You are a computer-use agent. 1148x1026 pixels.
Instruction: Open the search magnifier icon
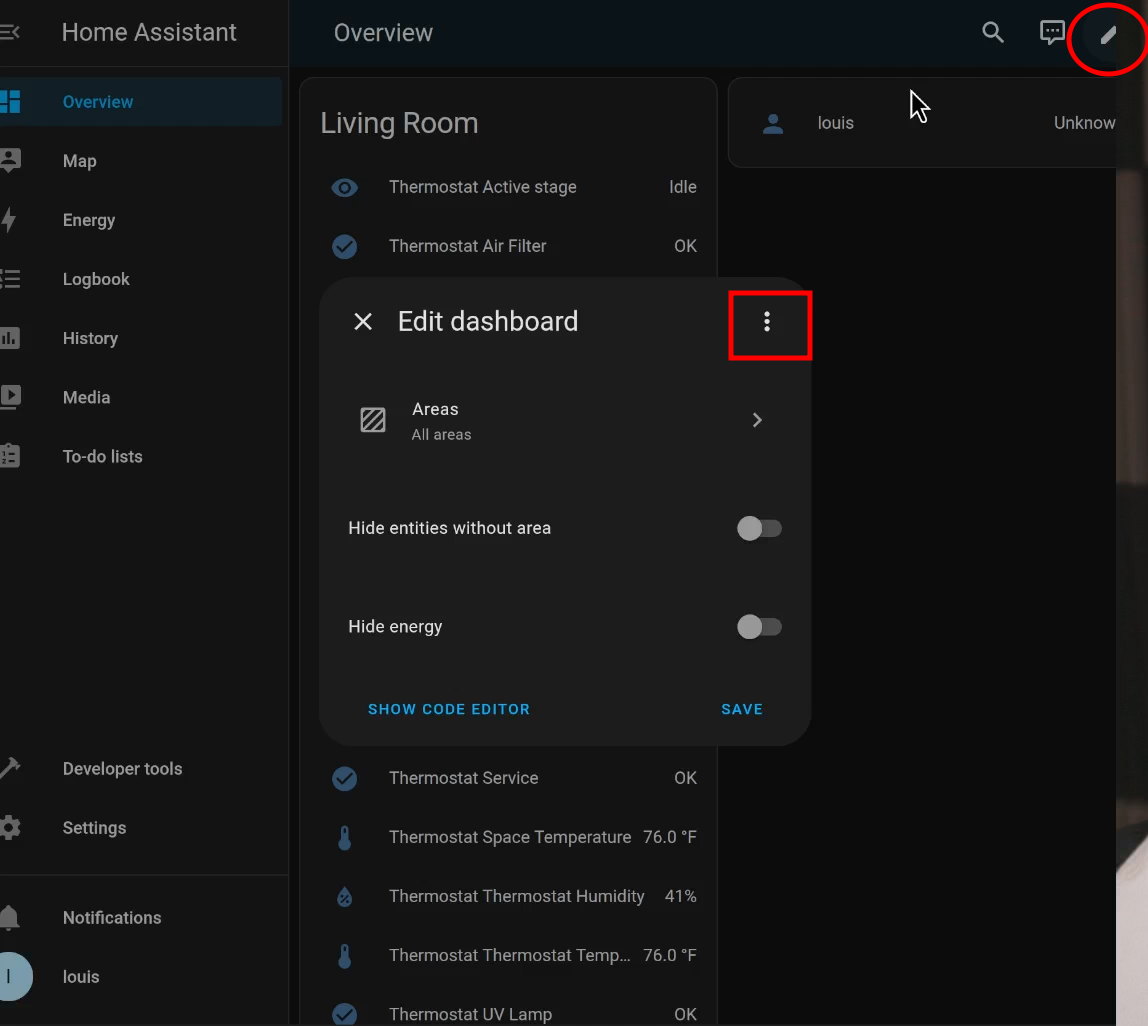(x=993, y=32)
